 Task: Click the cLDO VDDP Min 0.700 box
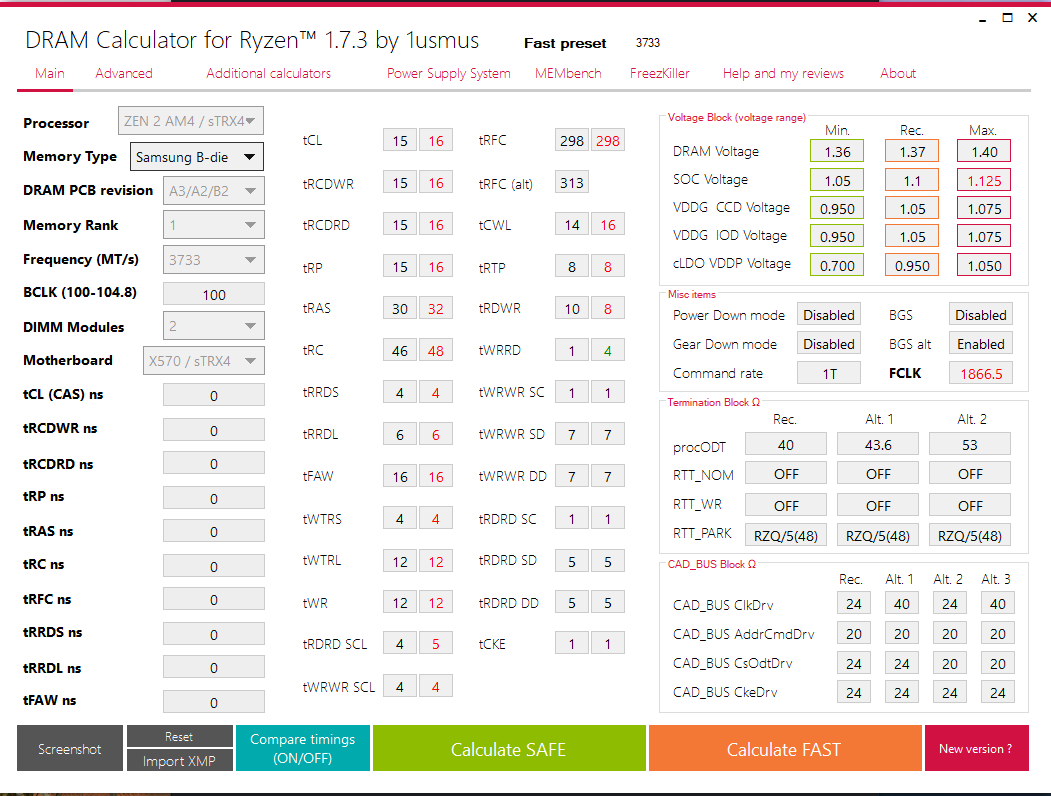837,265
